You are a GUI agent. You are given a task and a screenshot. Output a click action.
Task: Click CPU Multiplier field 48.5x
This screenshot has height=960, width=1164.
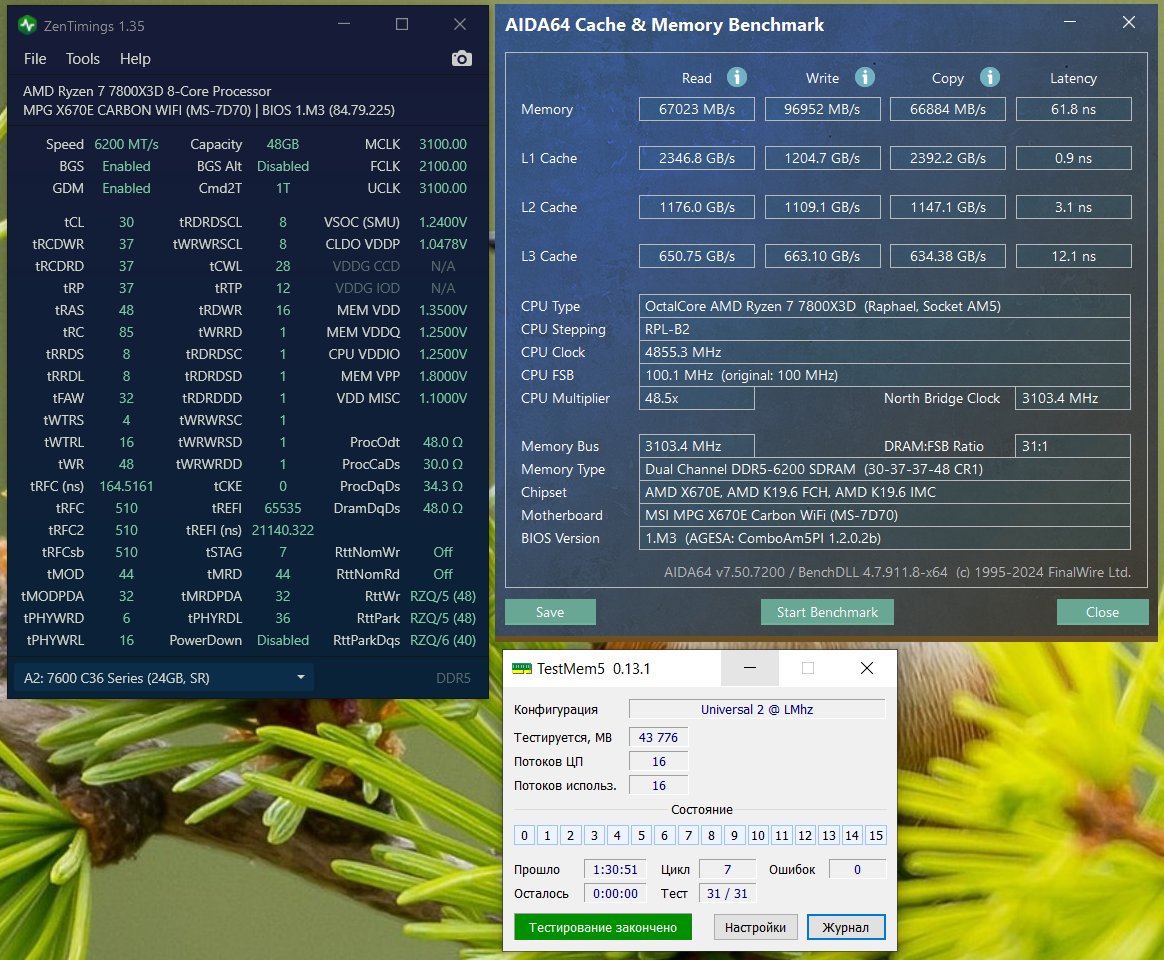click(x=696, y=398)
